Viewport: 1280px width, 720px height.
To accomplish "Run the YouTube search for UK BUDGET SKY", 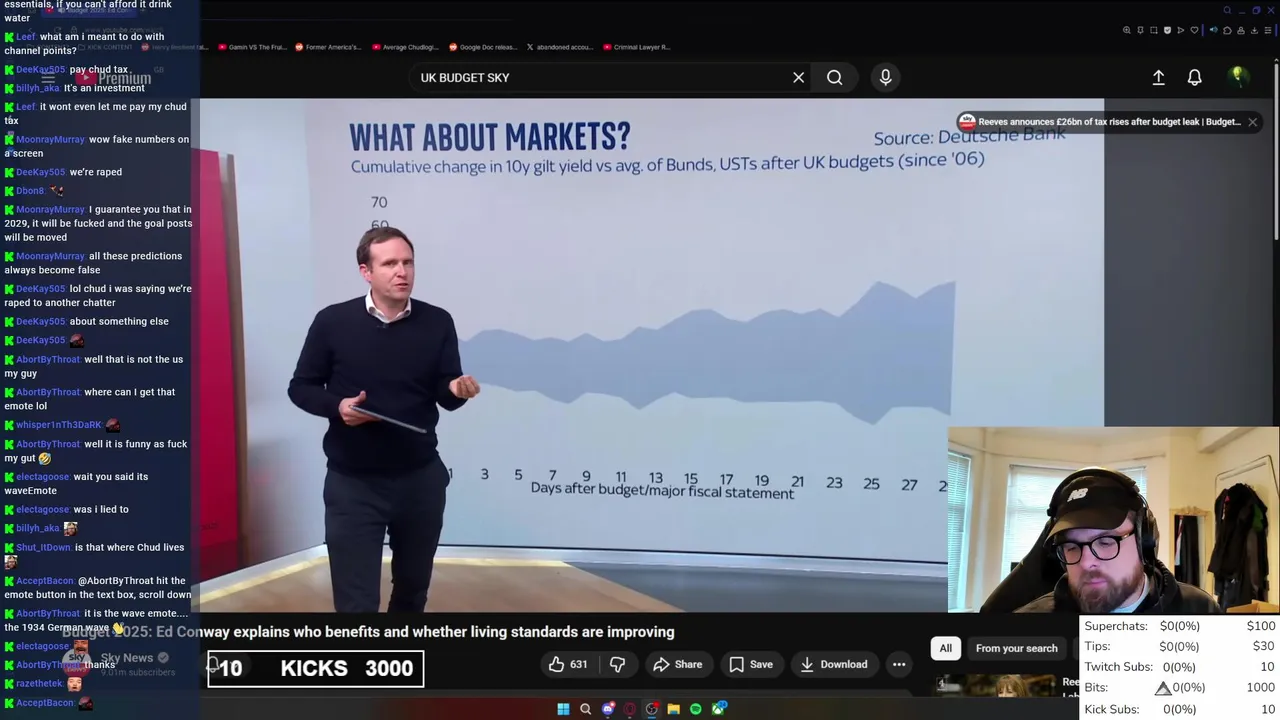I will (834, 77).
